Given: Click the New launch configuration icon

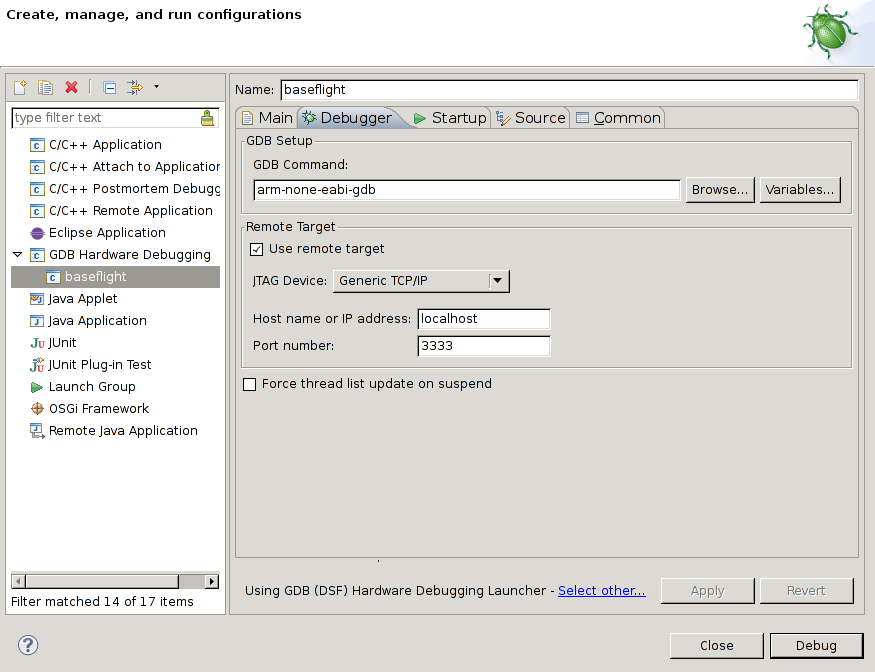Looking at the screenshot, I should [21, 87].
